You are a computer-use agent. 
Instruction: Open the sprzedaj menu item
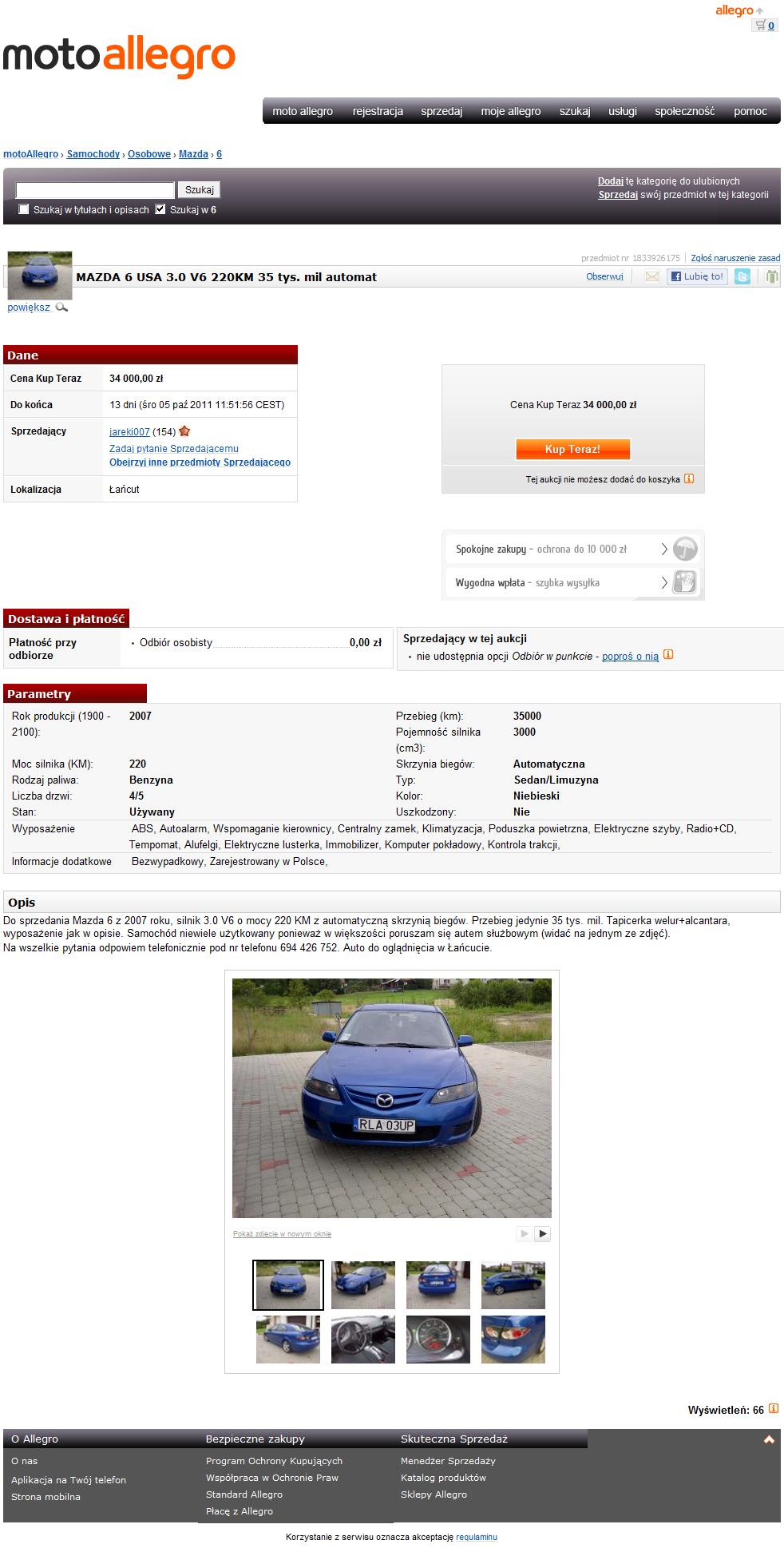coord(441,111)
